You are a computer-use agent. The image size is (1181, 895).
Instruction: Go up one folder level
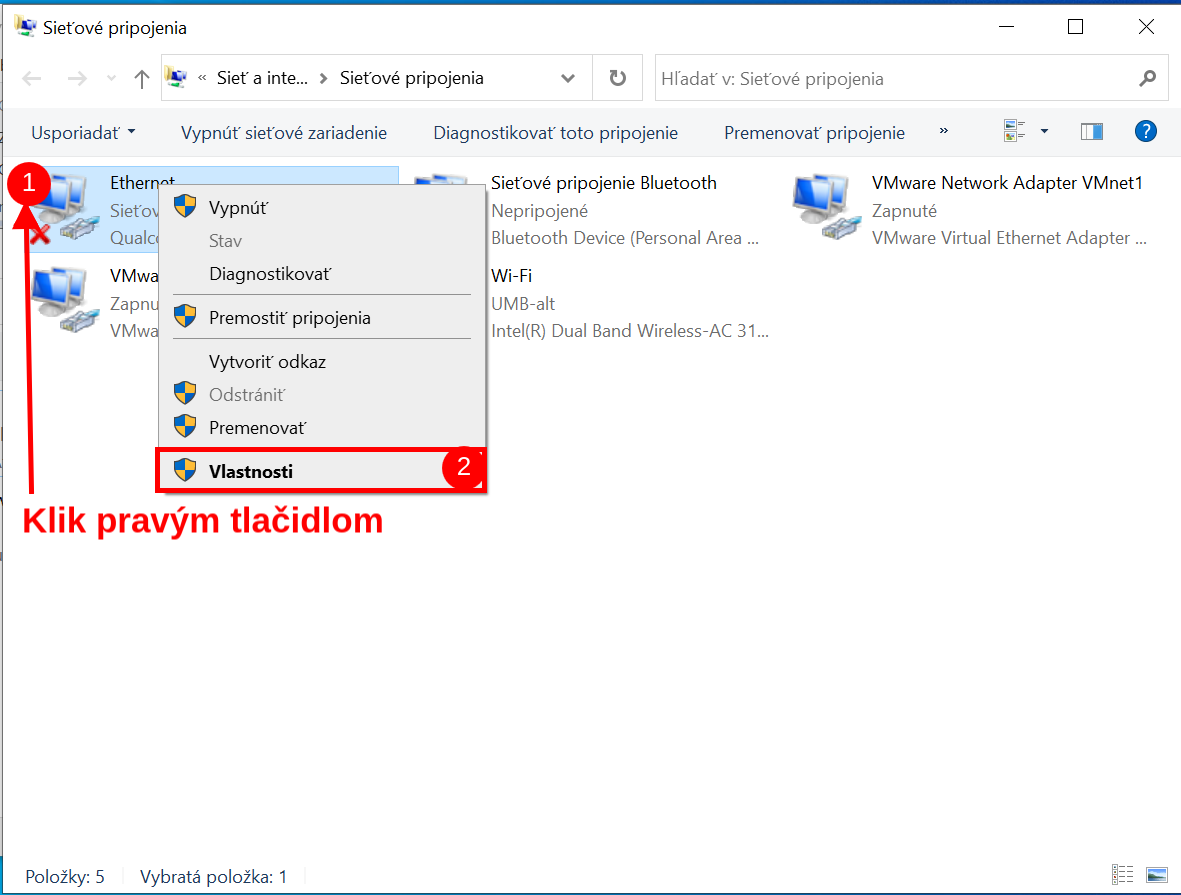[x=142, y=78]
